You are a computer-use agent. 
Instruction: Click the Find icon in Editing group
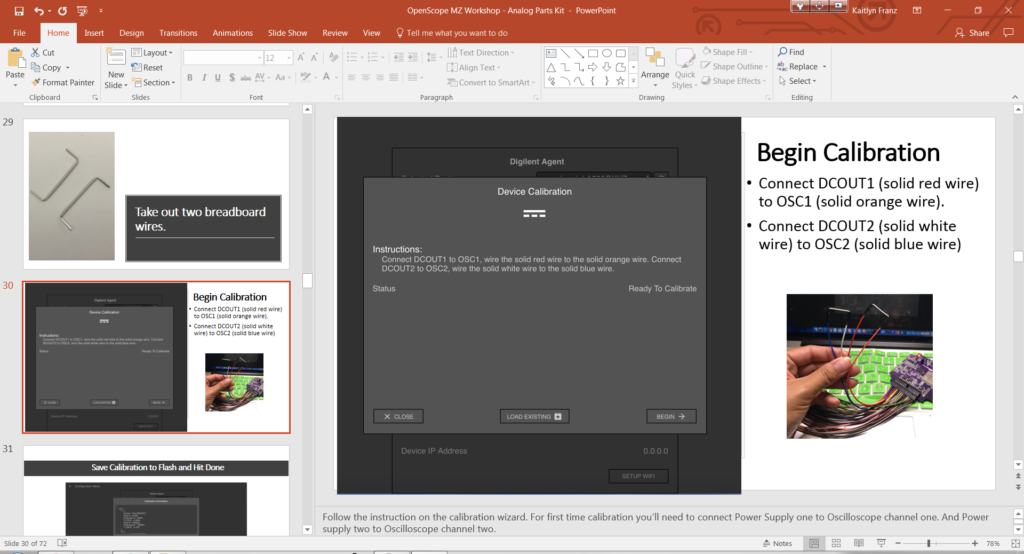click(791, 52)
